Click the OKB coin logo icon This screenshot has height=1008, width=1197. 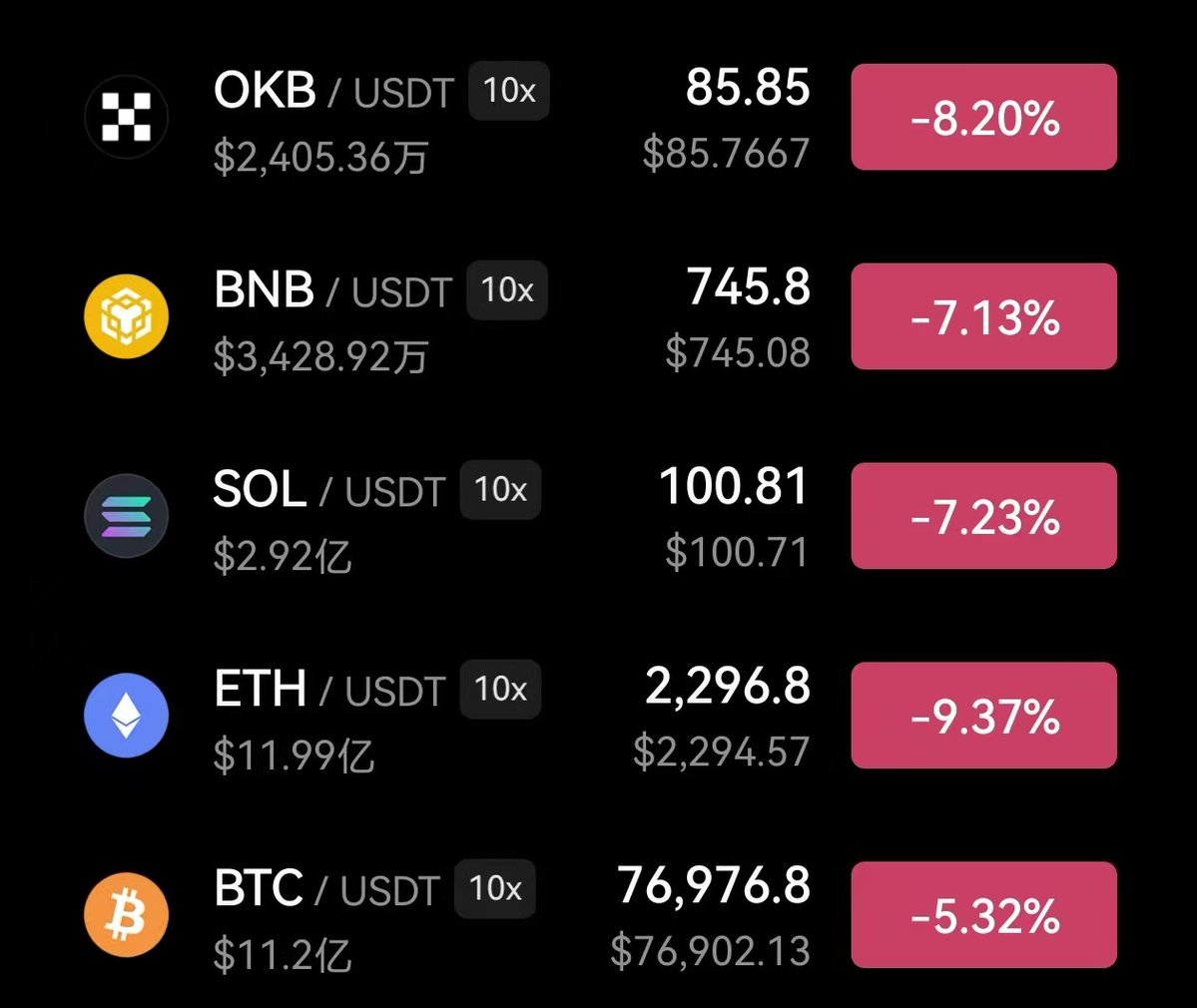[x=126, y=117]
